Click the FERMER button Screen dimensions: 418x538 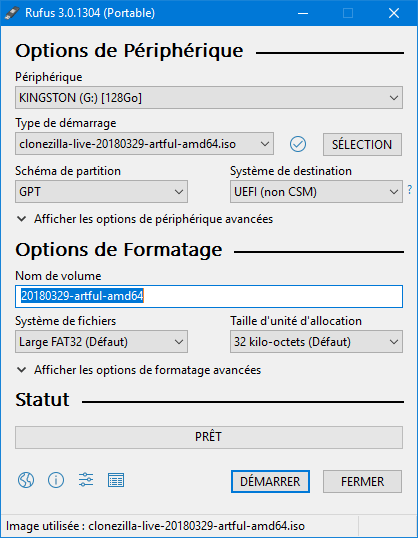tap(362, 481)
